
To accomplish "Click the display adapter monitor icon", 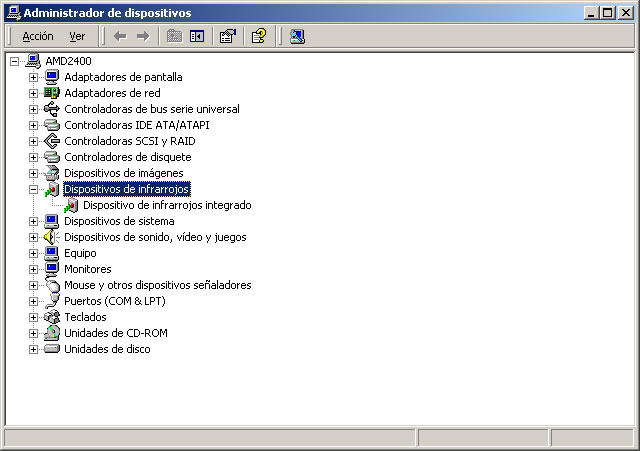I will 52,77.
